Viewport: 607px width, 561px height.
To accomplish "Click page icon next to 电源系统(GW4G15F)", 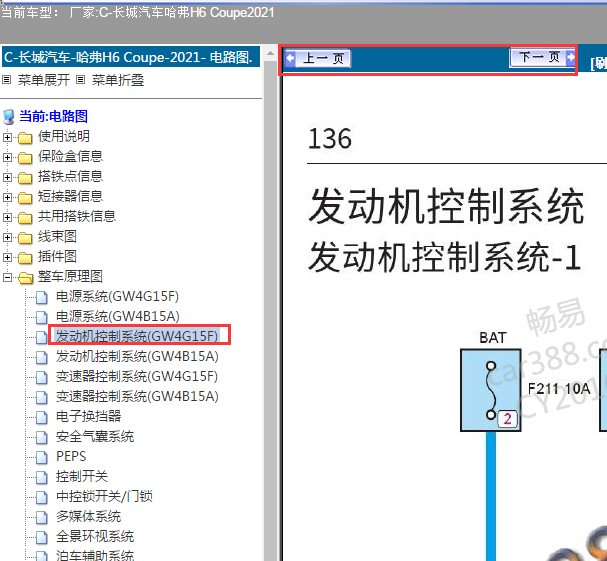I will click(x=42, y=297).
